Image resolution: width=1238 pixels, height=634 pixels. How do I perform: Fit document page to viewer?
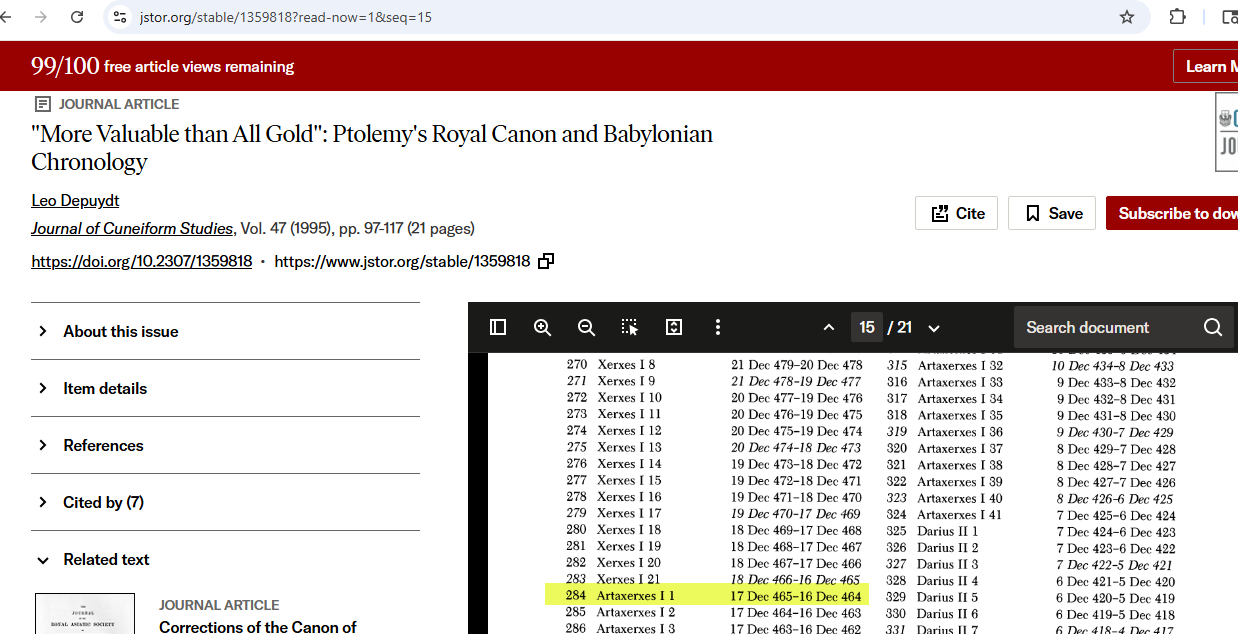(674, 327)
